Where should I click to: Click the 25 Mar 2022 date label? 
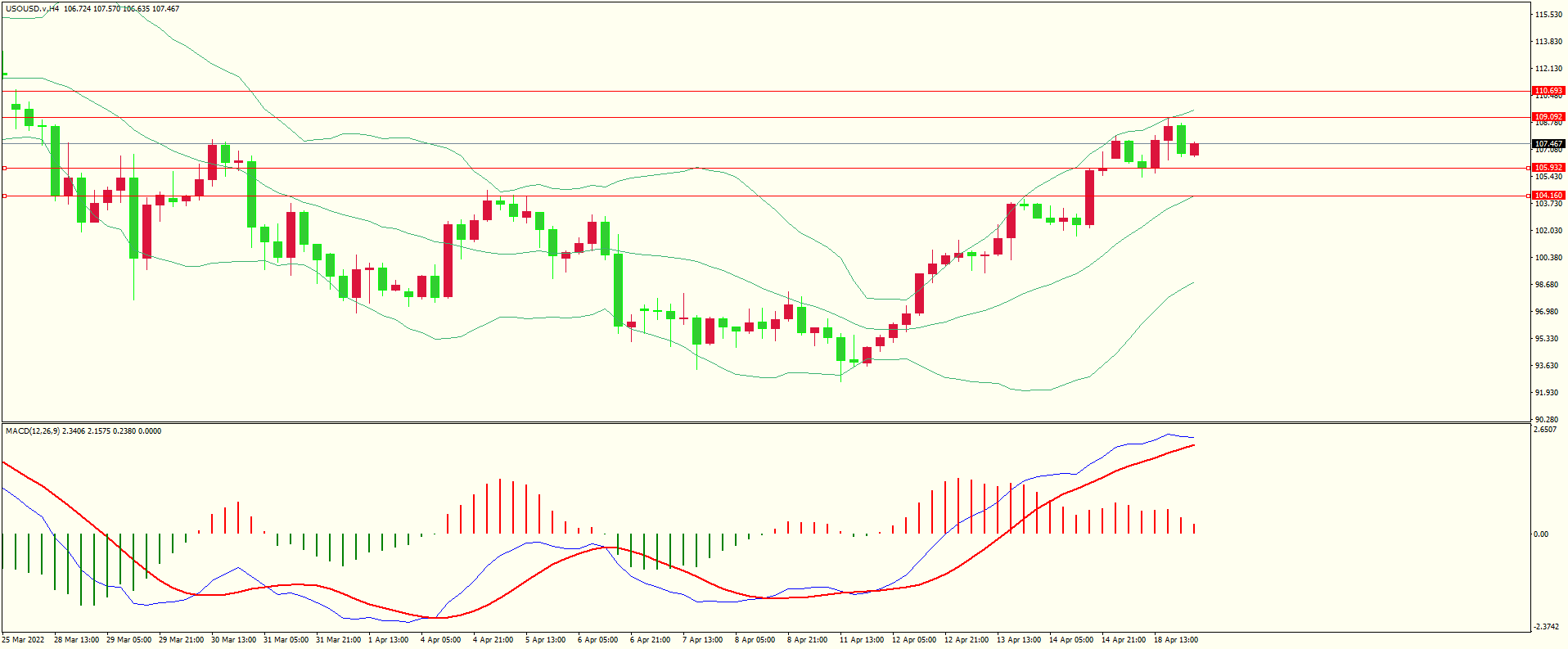24,640
